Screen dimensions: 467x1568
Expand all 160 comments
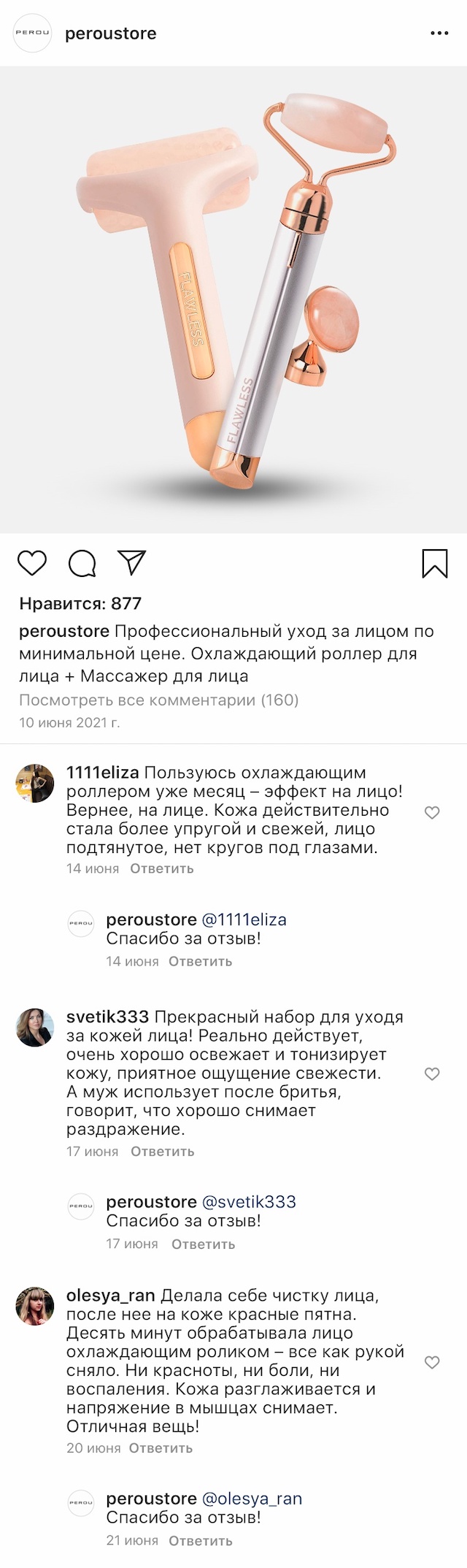(159, 700)
